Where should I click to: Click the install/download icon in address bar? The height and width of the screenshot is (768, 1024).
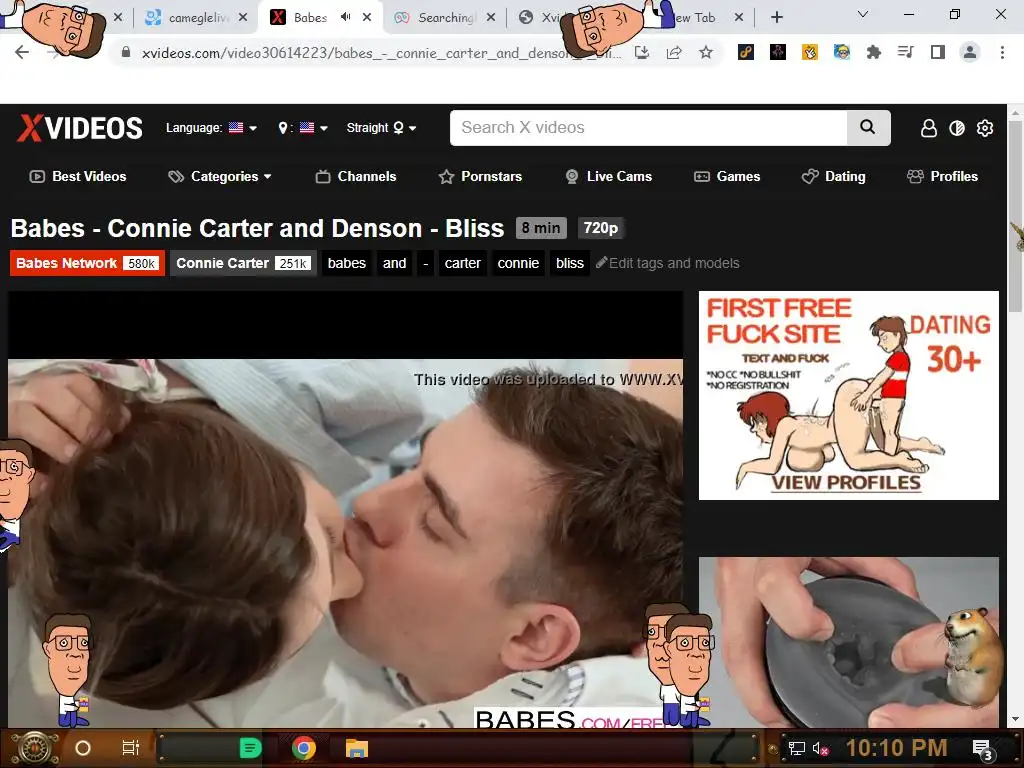coord(642,52)
